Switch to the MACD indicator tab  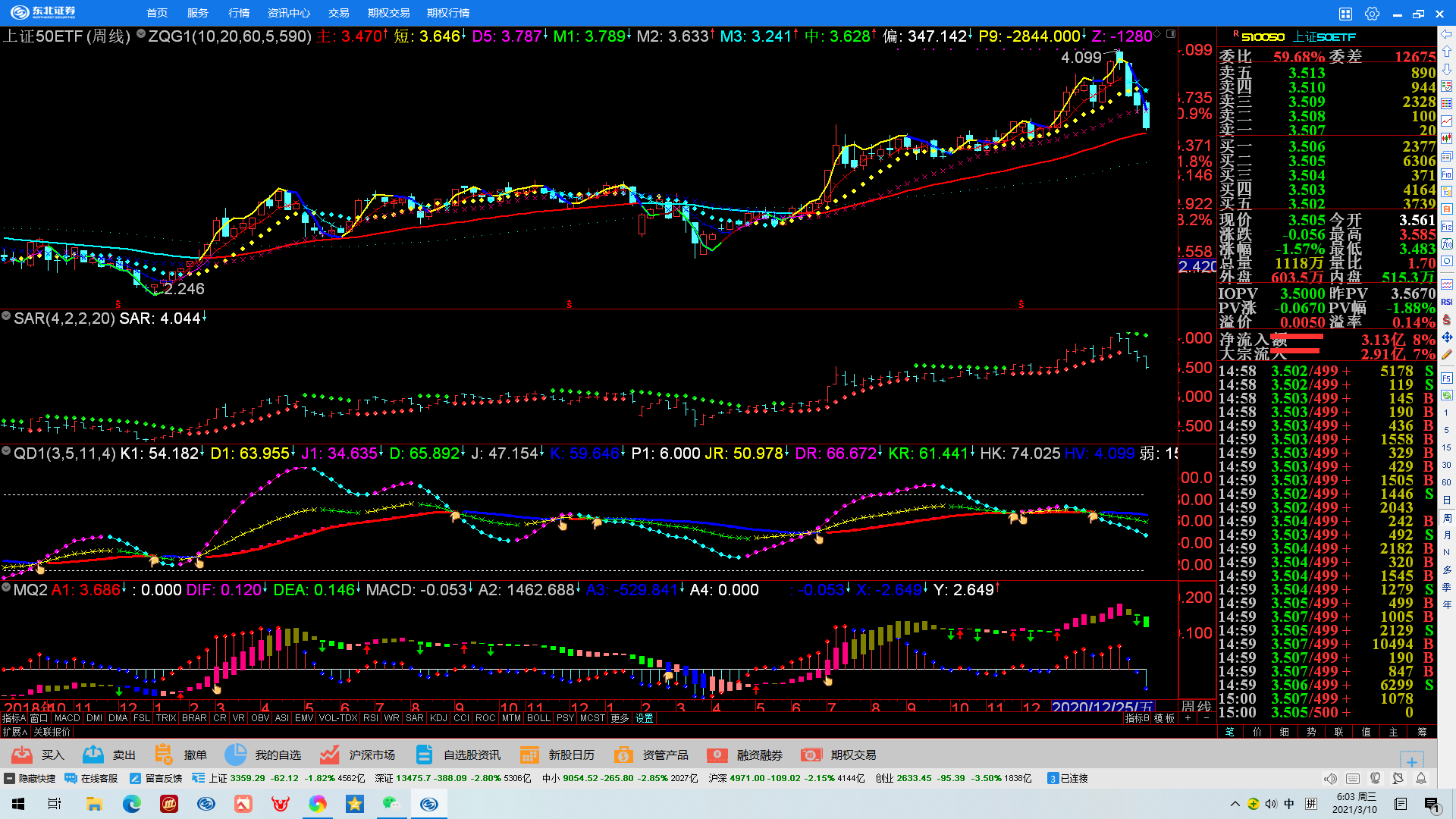[x=67, y=718]
